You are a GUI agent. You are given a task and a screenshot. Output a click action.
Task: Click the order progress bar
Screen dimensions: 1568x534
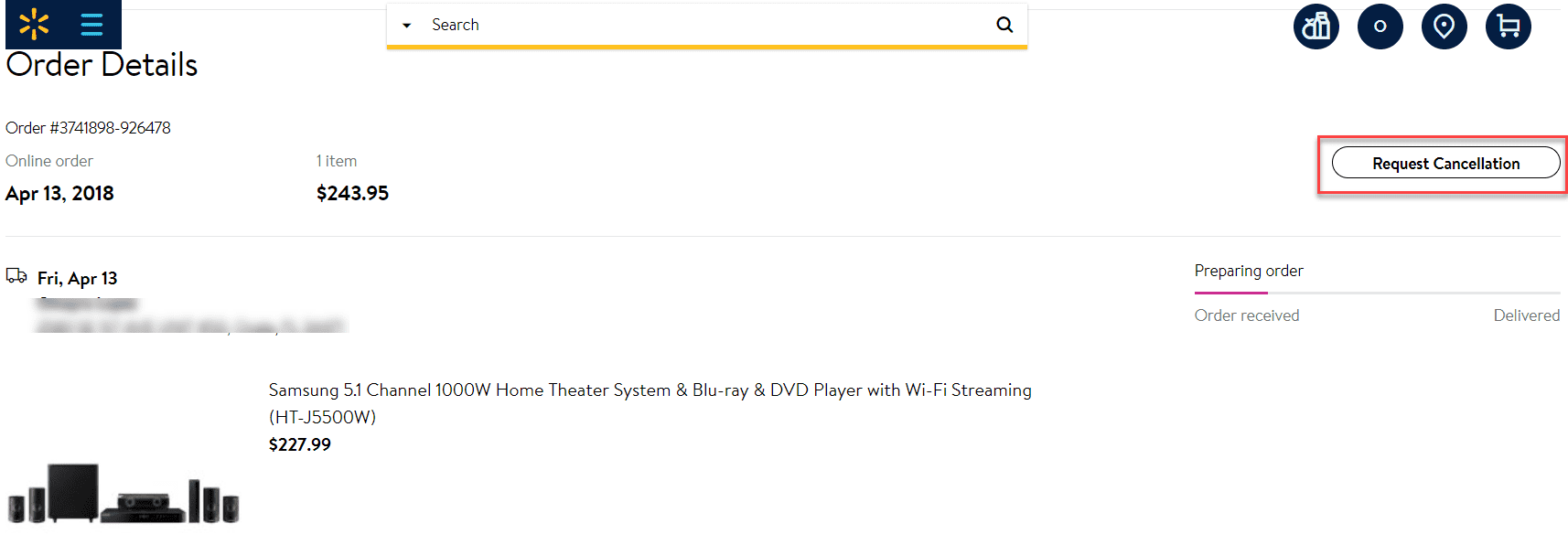pos(1377,293)
